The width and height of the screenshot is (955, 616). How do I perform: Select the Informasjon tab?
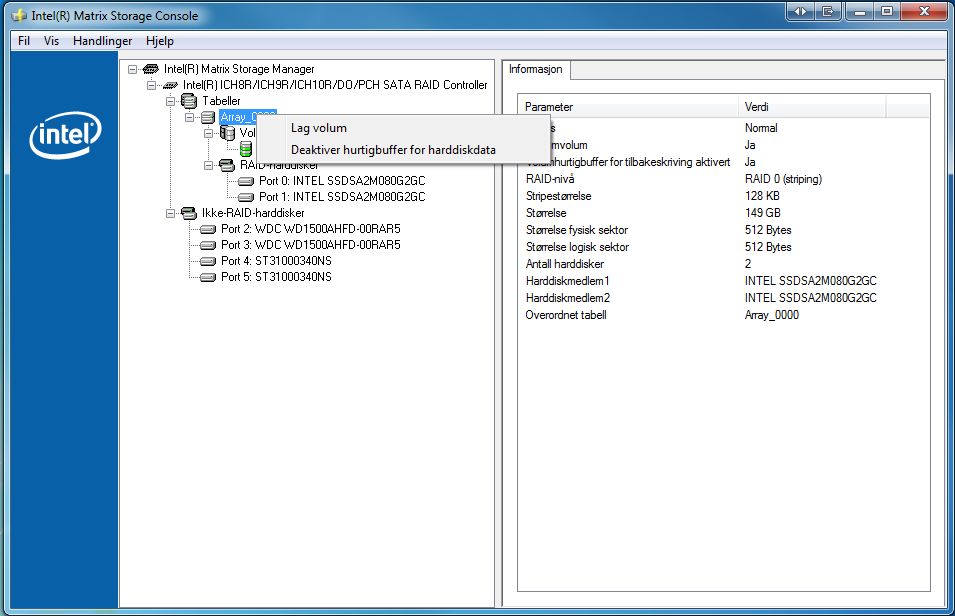535,69
